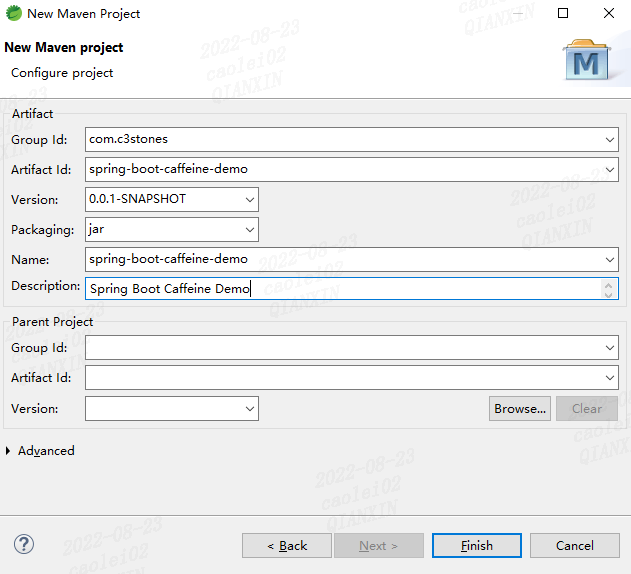This screenshot has height=574, width=631.
Task: Open the Parent Project Artifact Id dropdown
Action: [x=610, y=378]
